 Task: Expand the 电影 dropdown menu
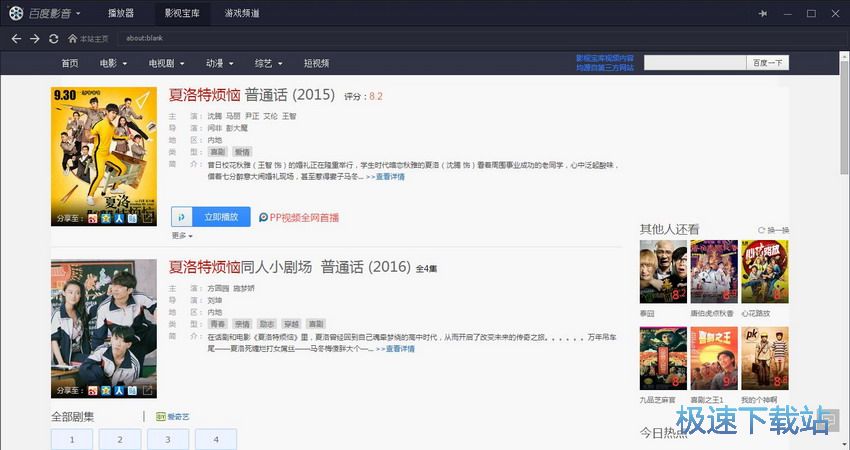tap(113, 63)
